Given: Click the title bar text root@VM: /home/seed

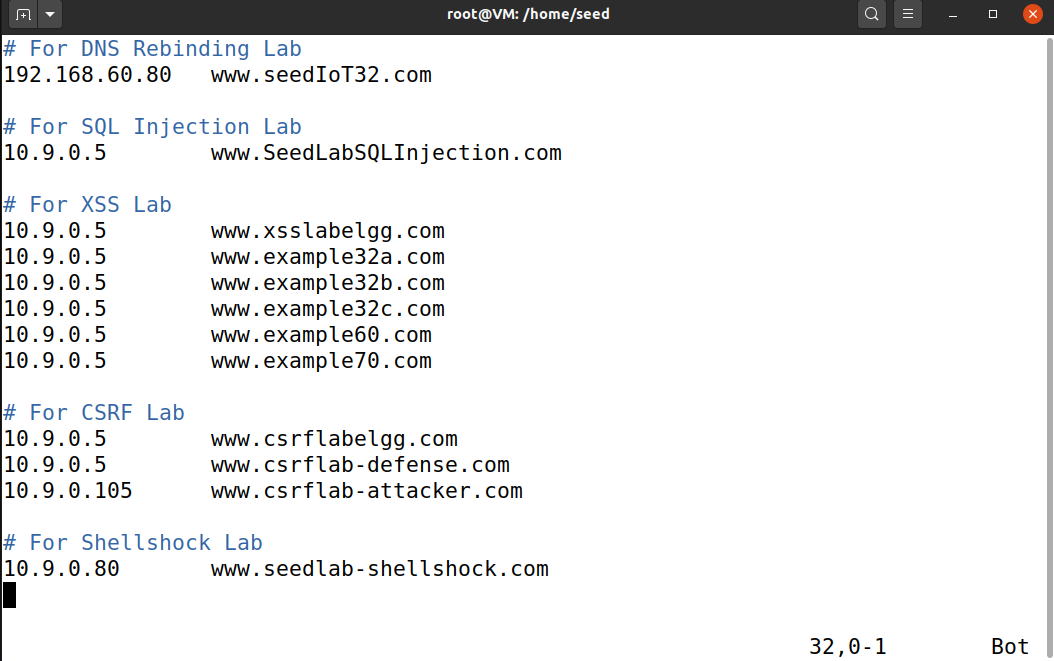Looking at the screenshot, I should 528,14.
